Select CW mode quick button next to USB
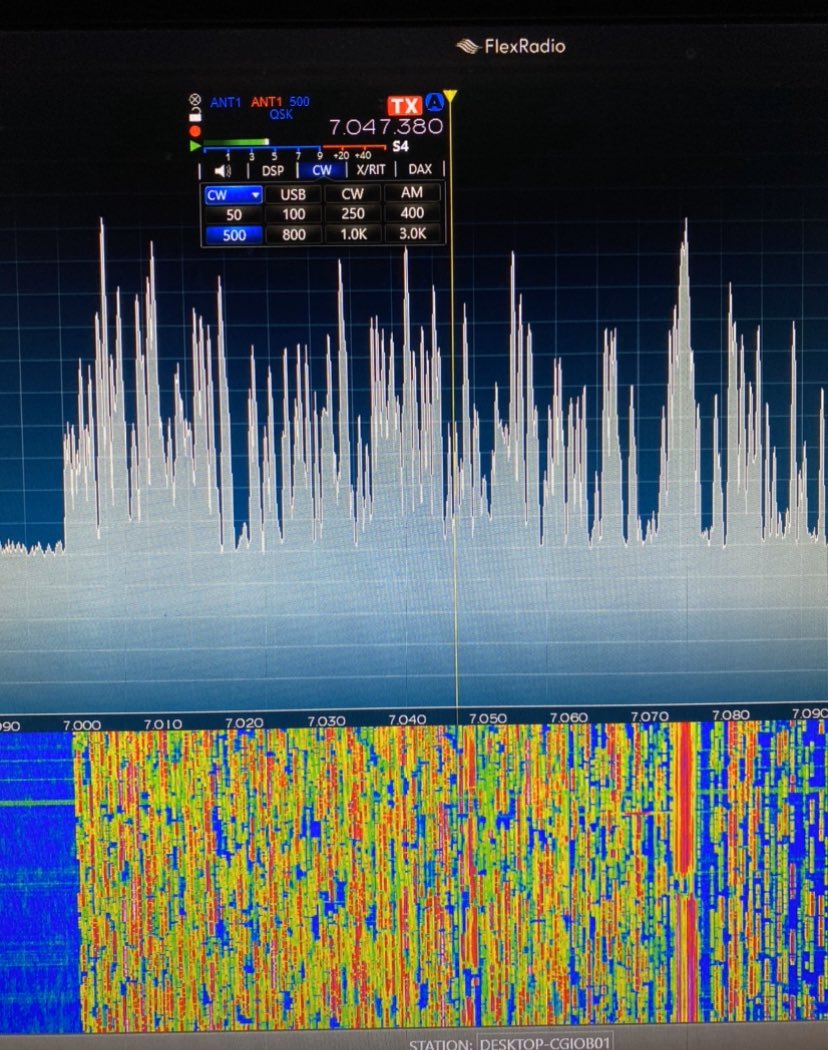The image size is (828, 1050). tap(352, 194)
